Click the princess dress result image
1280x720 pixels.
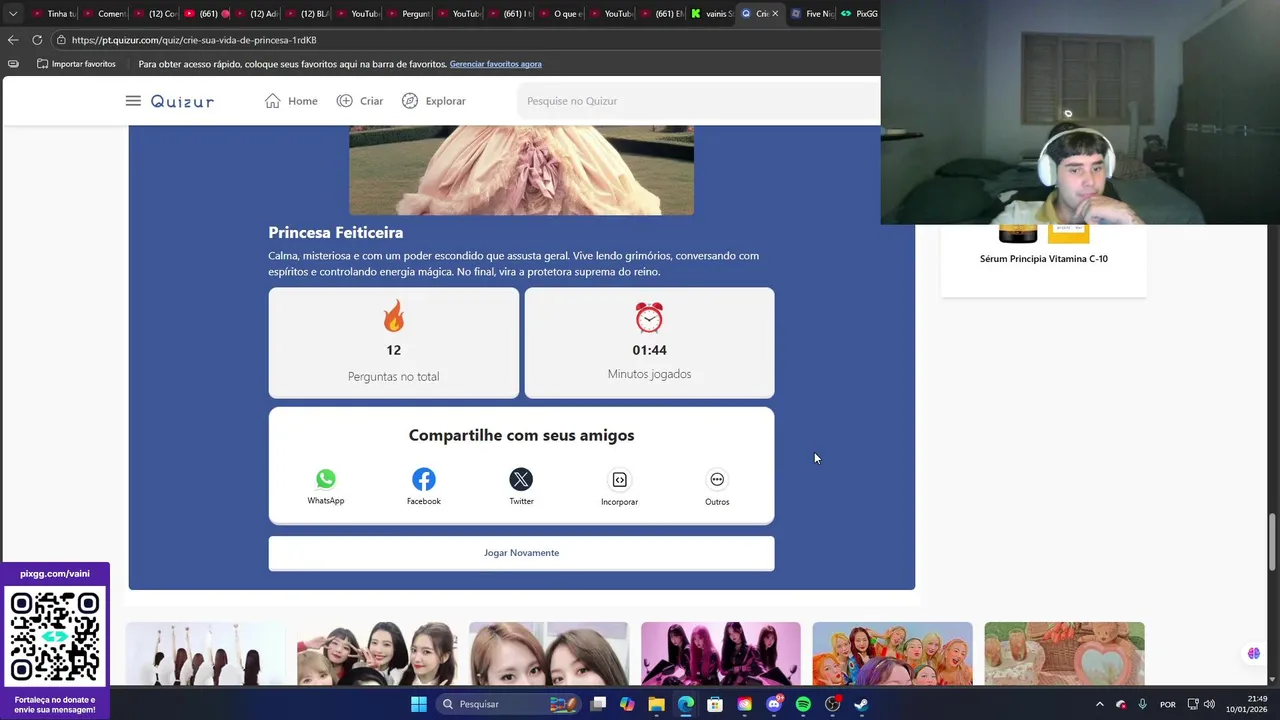pyautogui.click(x=521, y=170)
